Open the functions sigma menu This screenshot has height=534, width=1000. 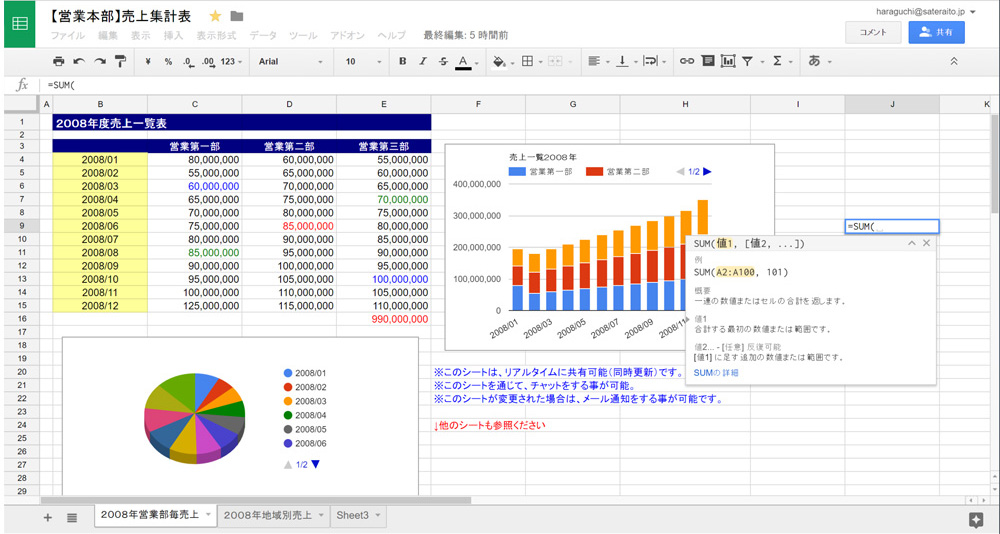[782, 62]
